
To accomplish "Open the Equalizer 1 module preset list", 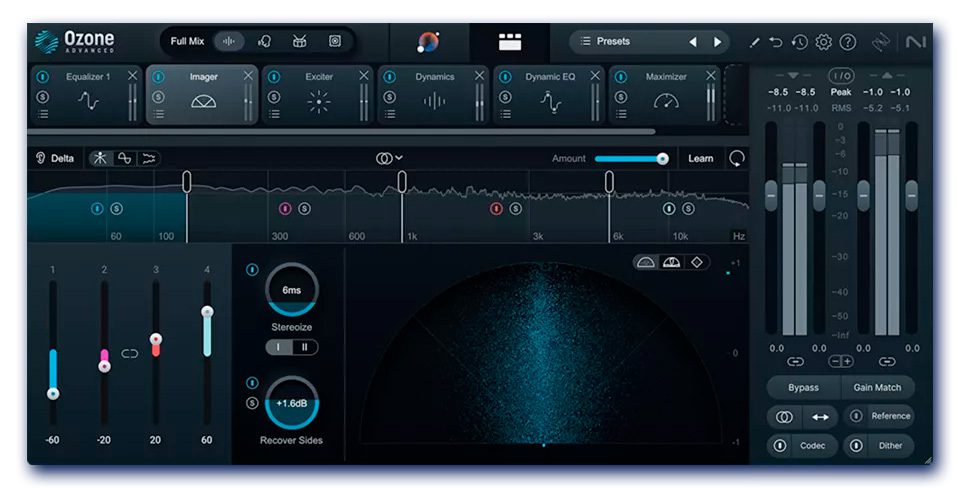I will 42,114.
